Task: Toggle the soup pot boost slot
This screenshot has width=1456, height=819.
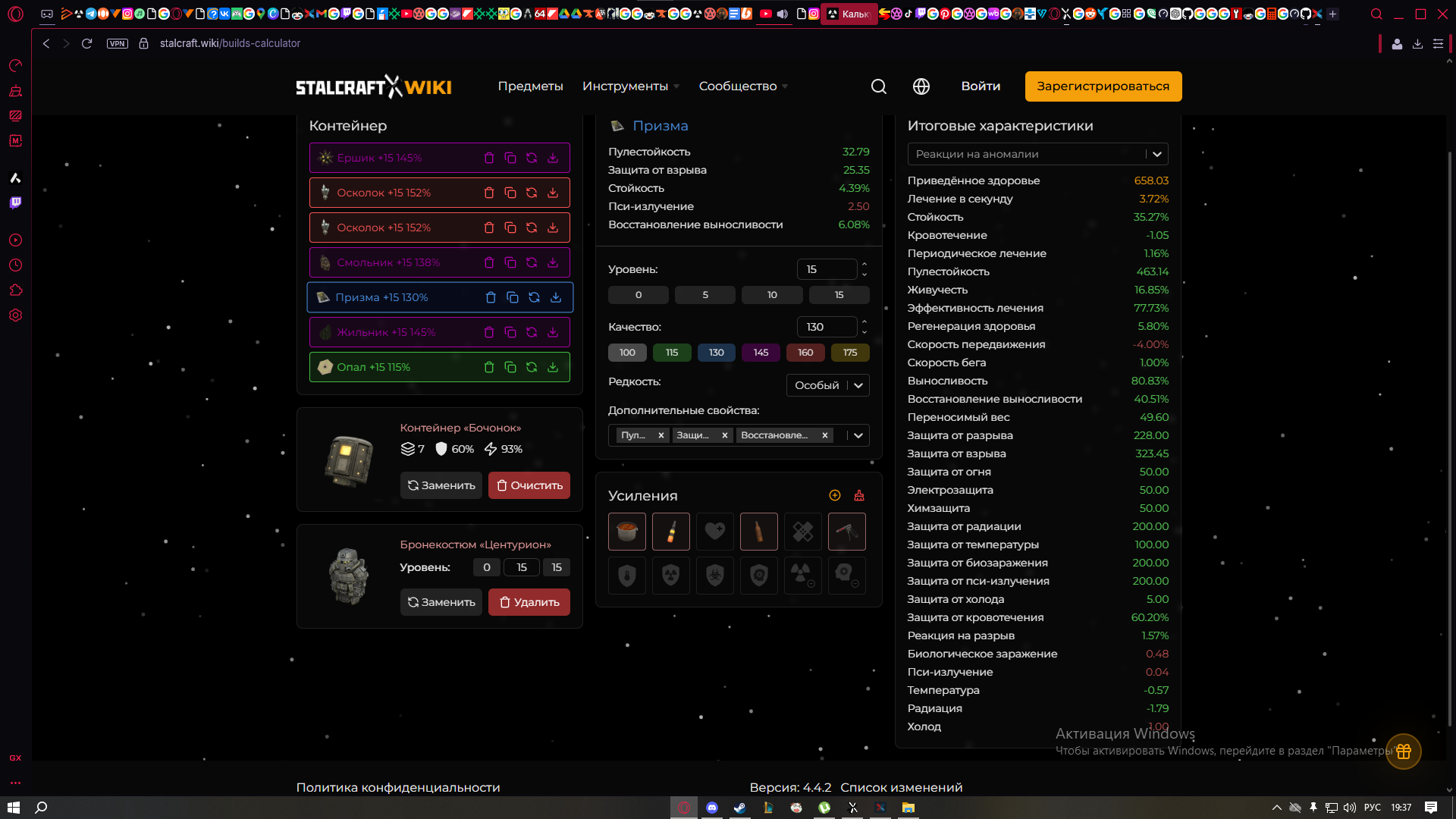Action: (x=626, y=532)
